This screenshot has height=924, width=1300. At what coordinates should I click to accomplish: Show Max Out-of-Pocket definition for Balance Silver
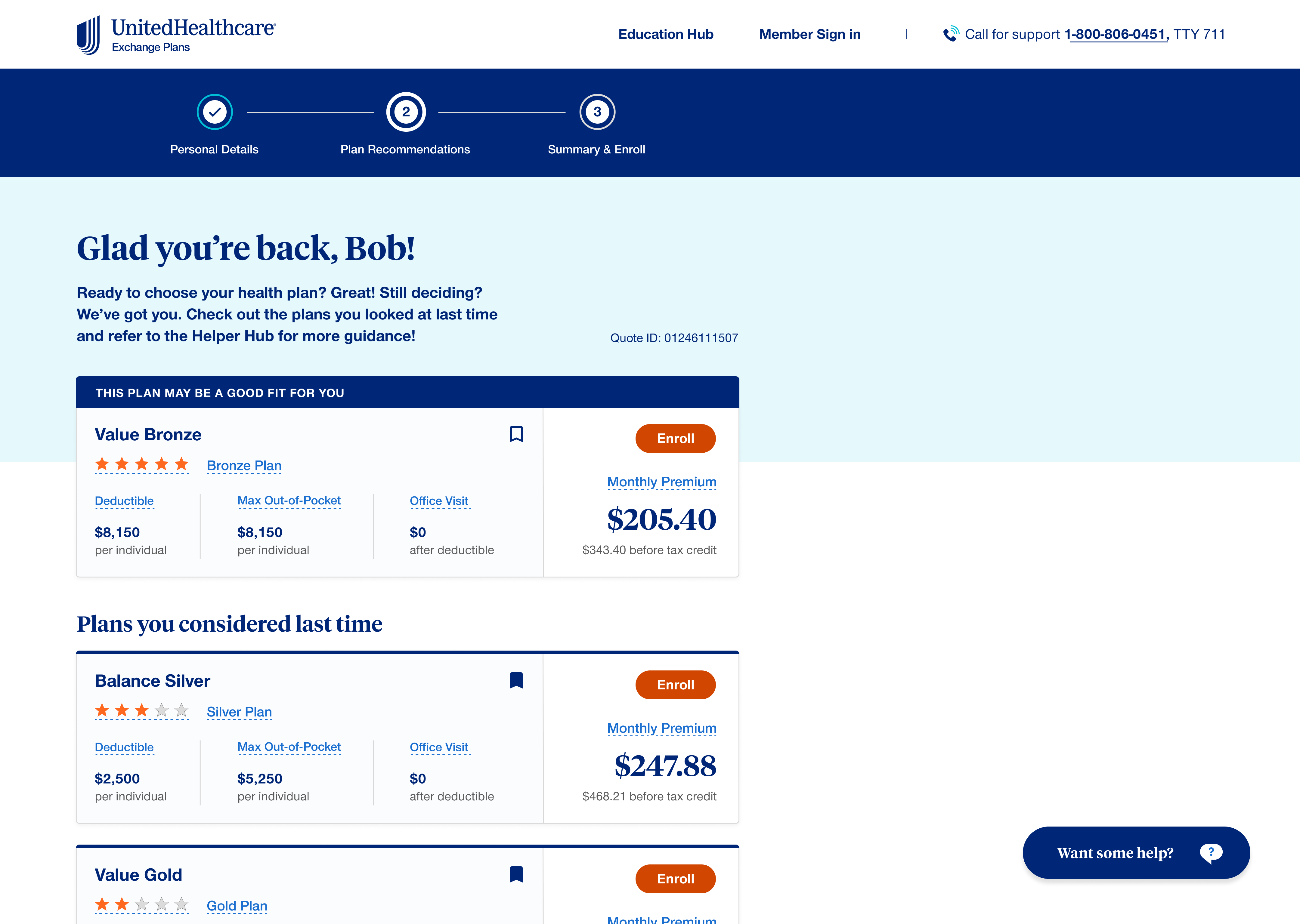click(289, 747)
